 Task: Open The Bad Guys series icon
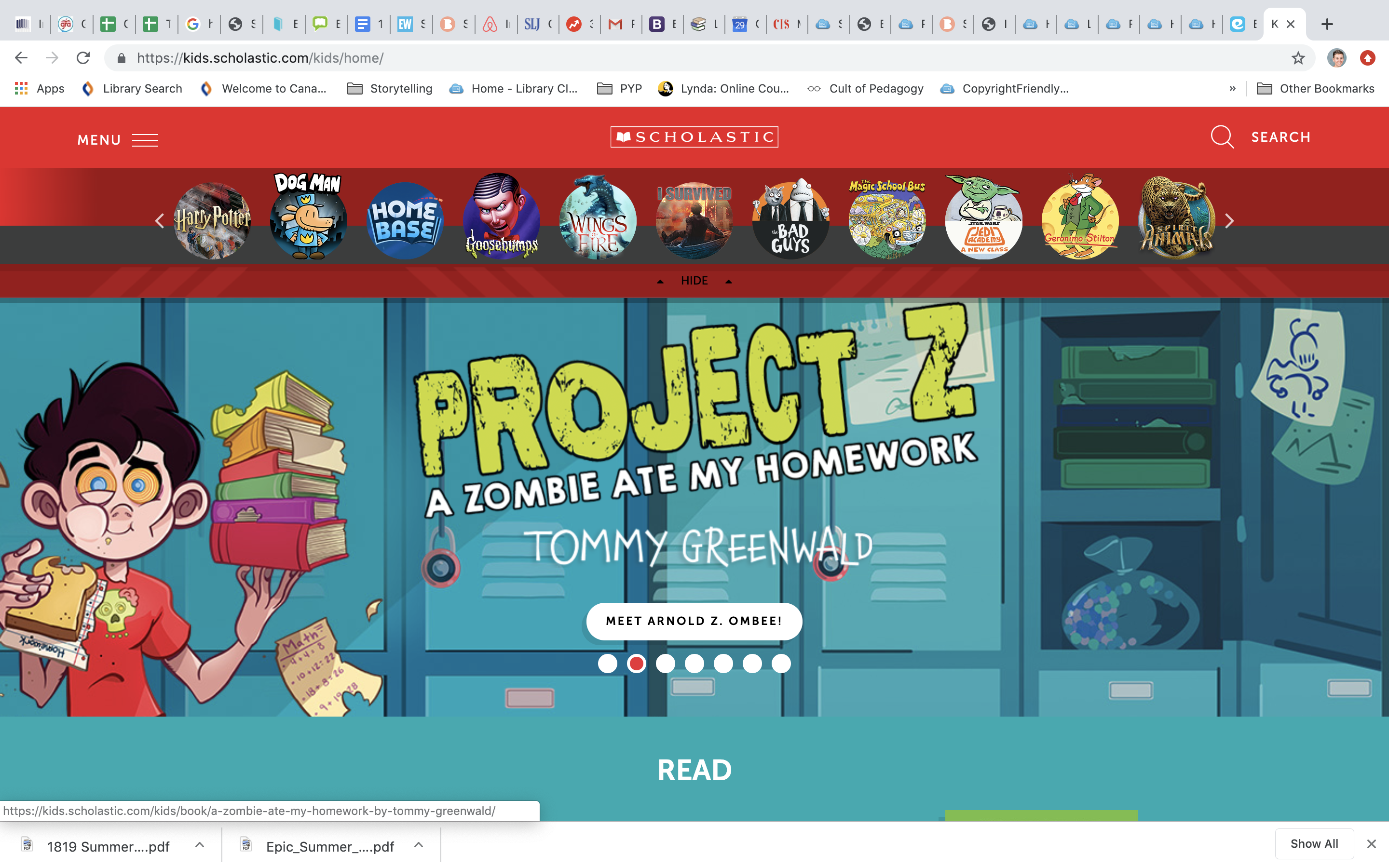pyautogui.click(x=791, y=218)
